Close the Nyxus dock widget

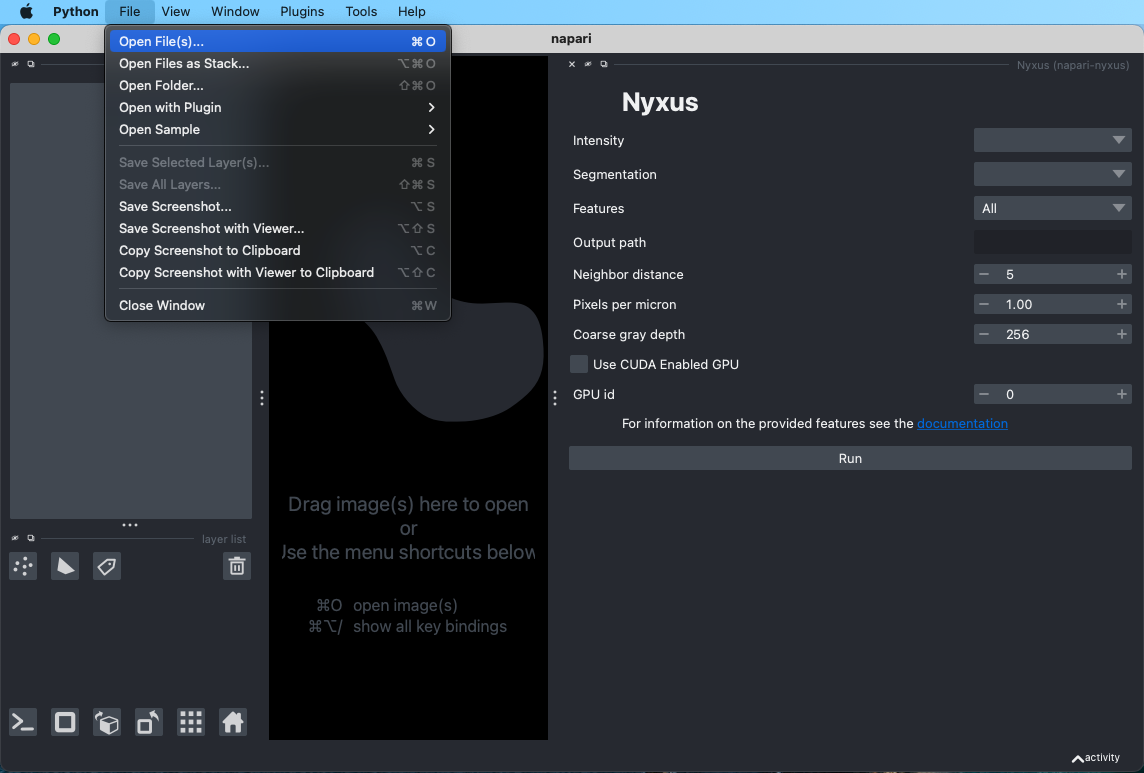point(572,64)
